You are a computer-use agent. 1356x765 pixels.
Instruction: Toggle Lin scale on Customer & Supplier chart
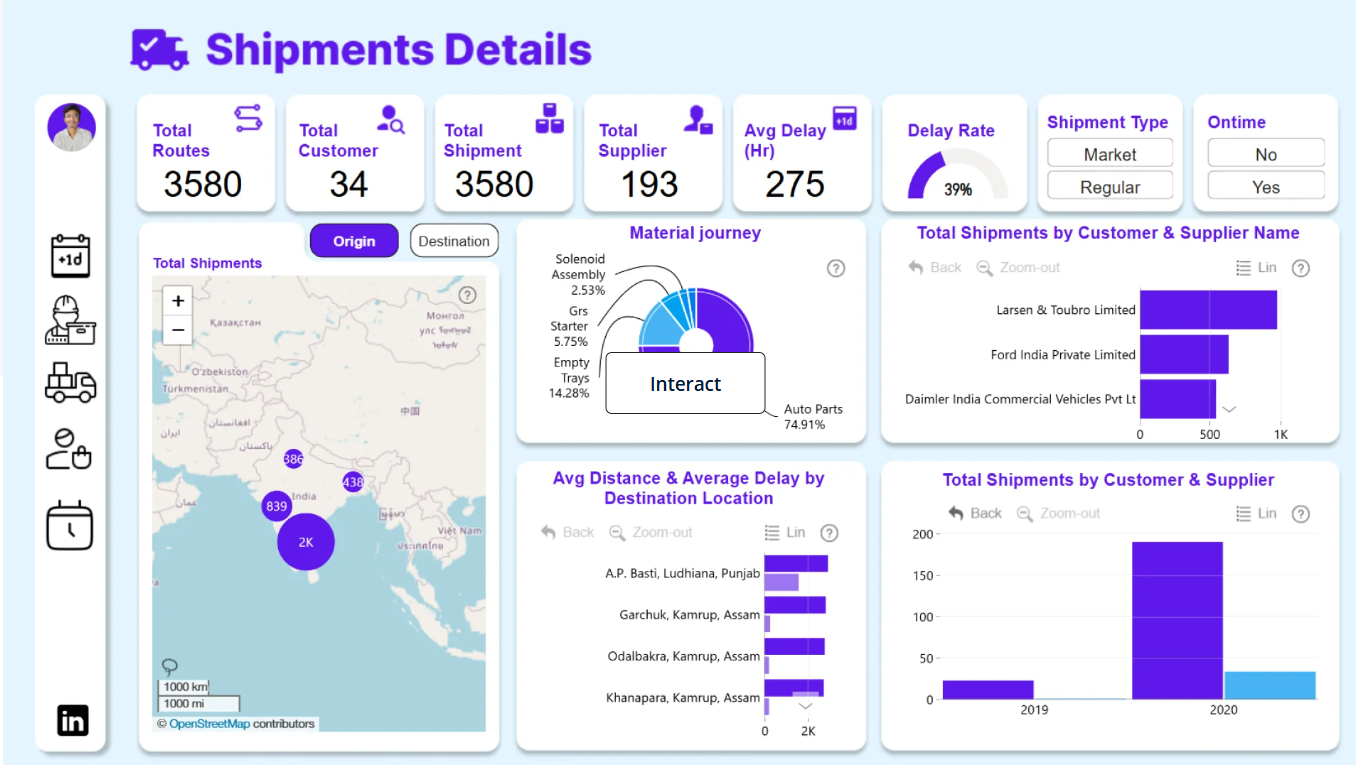tap(1256, 513)
